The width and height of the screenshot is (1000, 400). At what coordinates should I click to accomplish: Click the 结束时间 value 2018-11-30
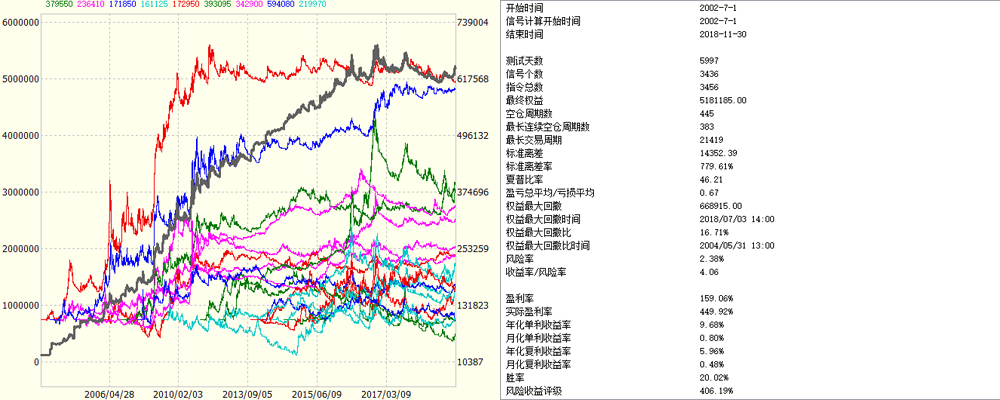tap(724, 34)
